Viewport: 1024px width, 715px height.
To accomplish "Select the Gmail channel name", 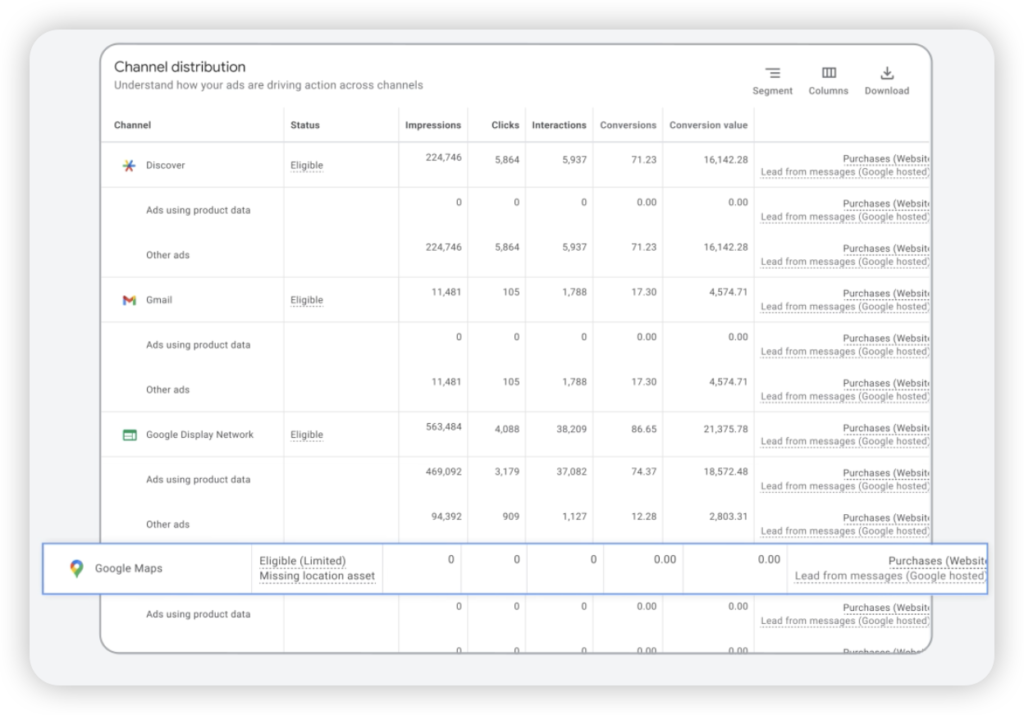I will [x=159, y=300].
